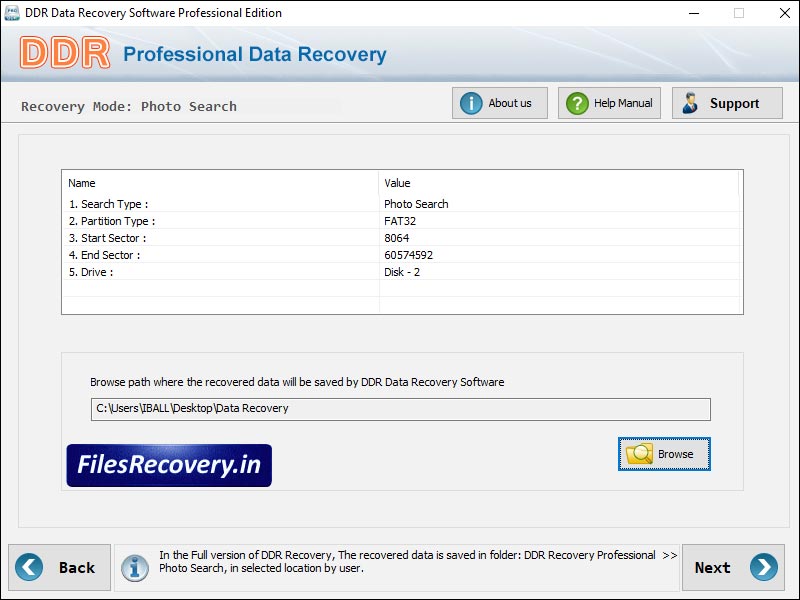This screenshot has width=800, height=600.
Task: Click the Support button
Action: pyautogui.click(x=726, y=102)
